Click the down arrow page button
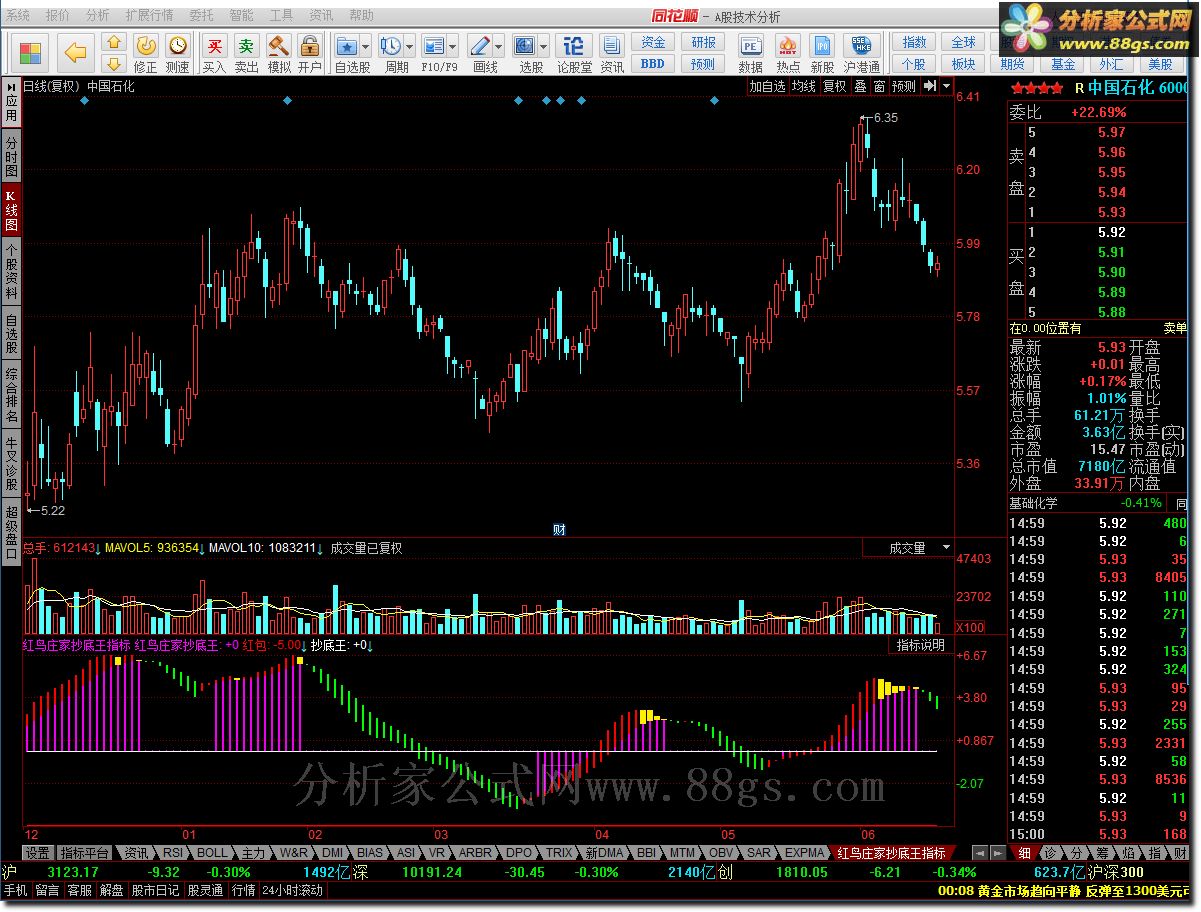Image resolution: width=1201 pixels, height=912 pixels. click(114, 63)
